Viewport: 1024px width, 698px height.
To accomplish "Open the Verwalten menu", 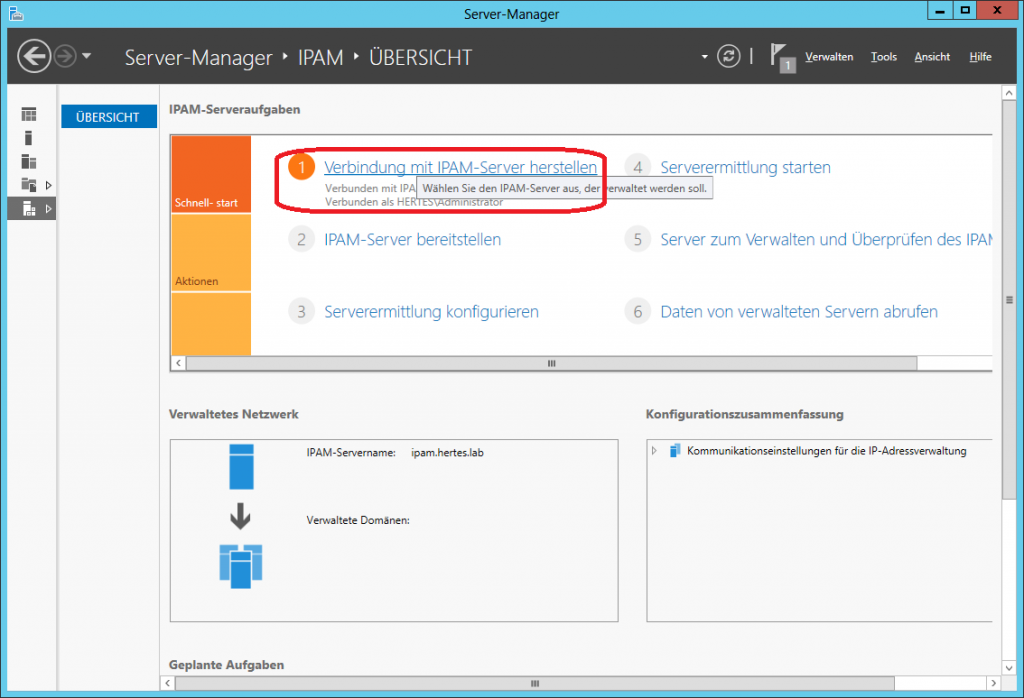I will point(829,57).
